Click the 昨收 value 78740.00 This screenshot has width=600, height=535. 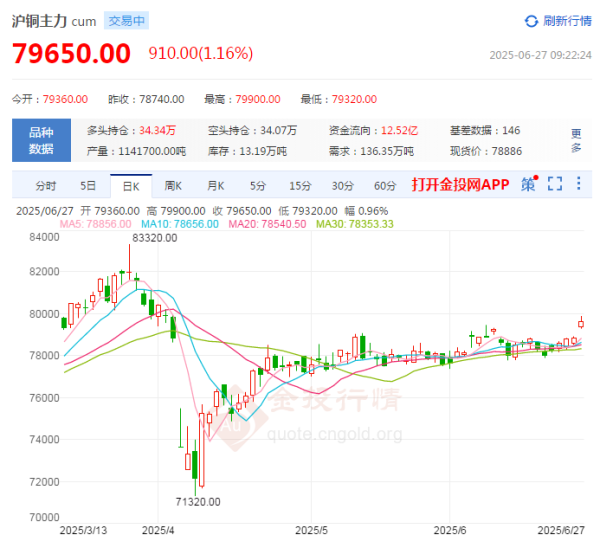(x=161, y=99)
